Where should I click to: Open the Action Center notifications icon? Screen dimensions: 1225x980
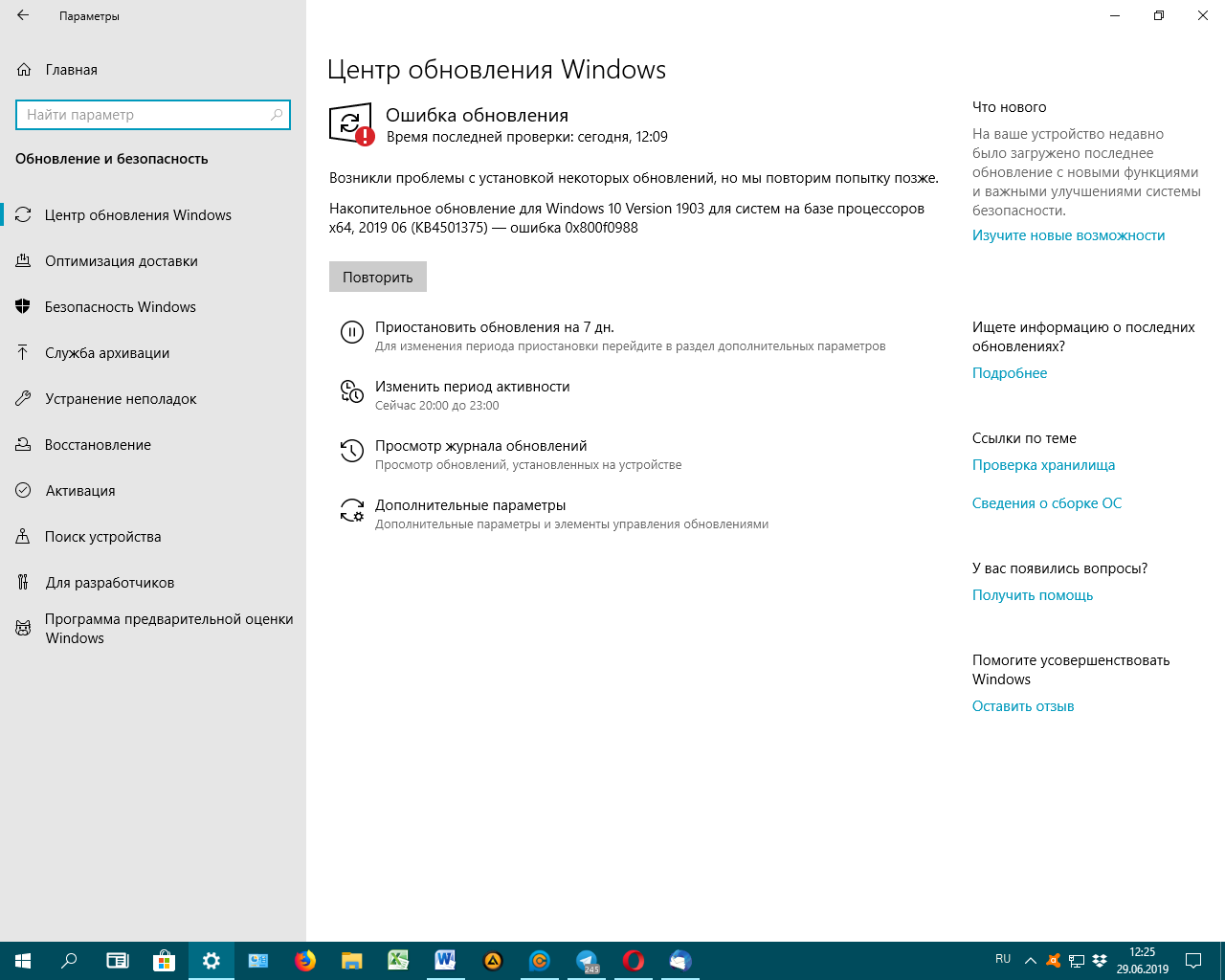[1193, 961]
